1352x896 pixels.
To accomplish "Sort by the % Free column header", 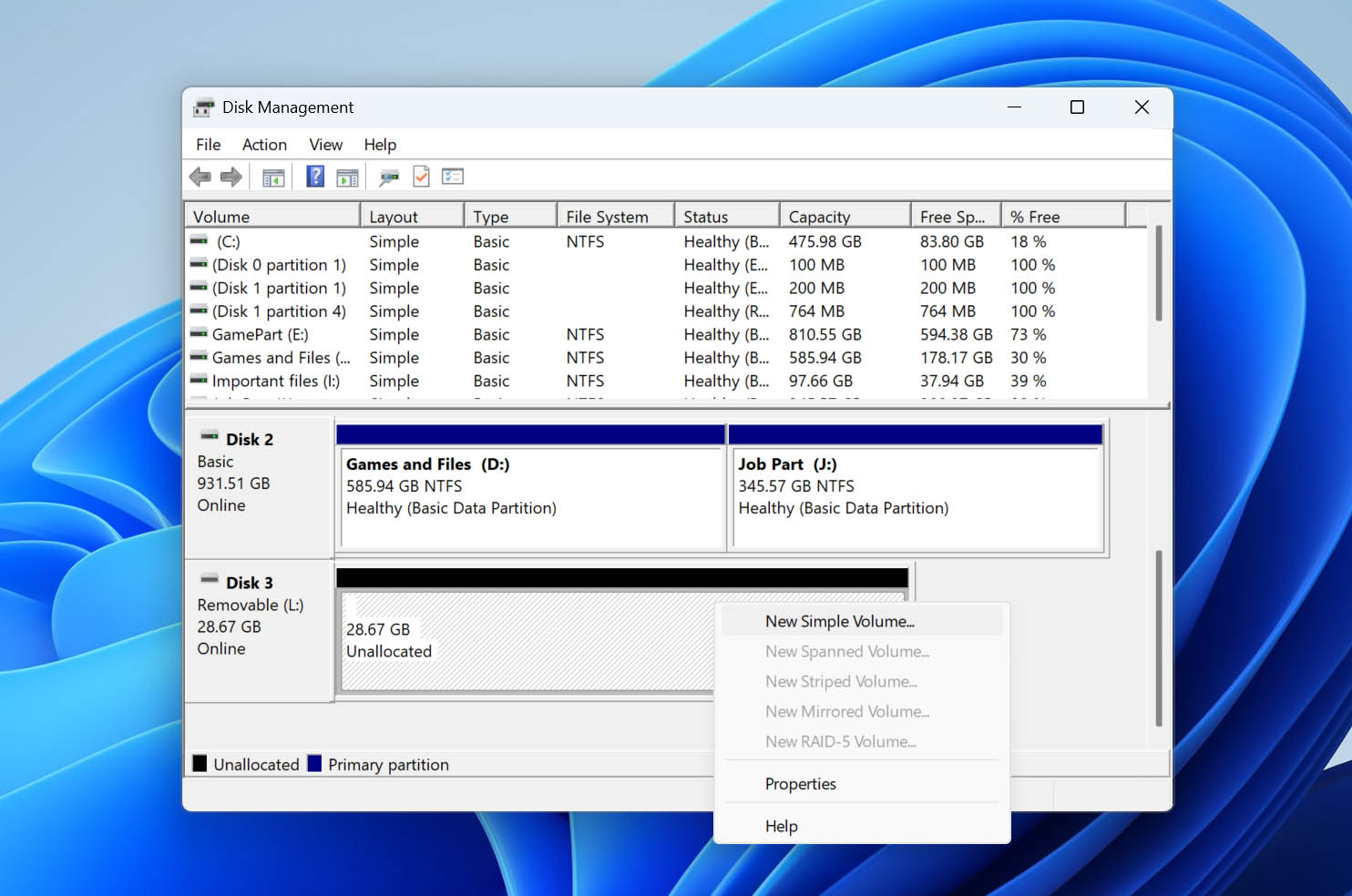I will point(1063,217).
